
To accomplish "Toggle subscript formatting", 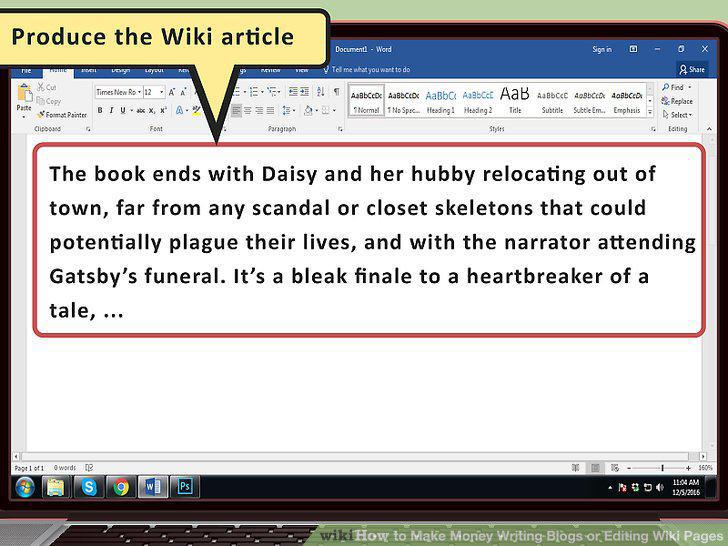I will click(152, 110).
